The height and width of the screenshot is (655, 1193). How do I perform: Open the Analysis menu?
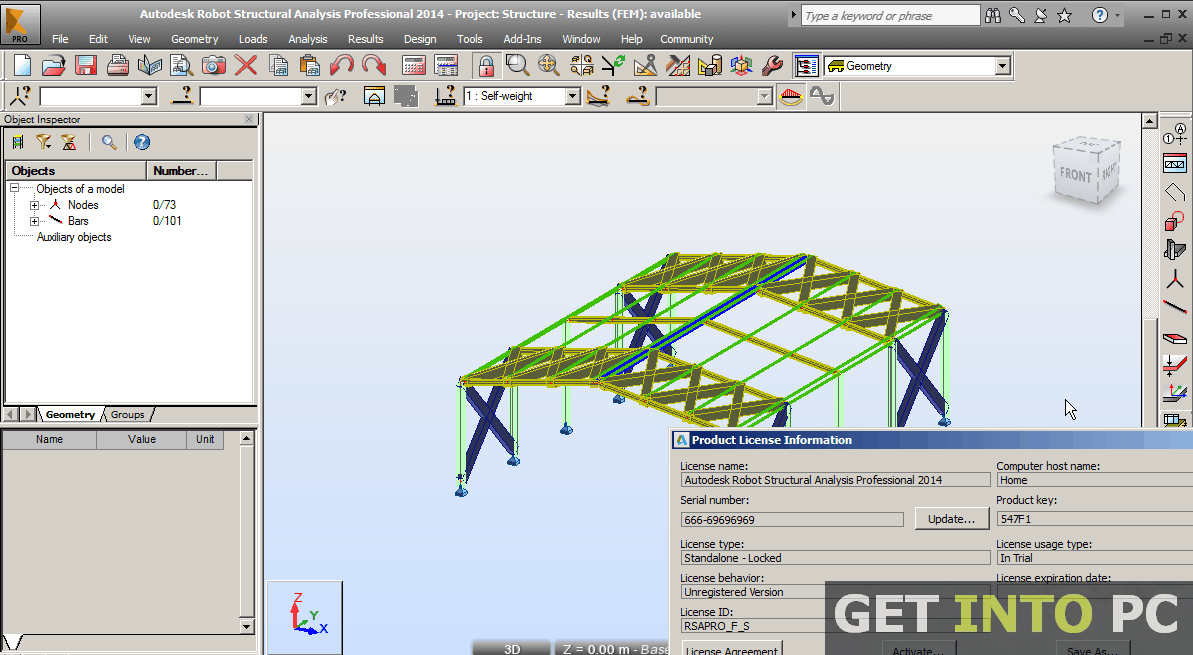click(307, 39)
